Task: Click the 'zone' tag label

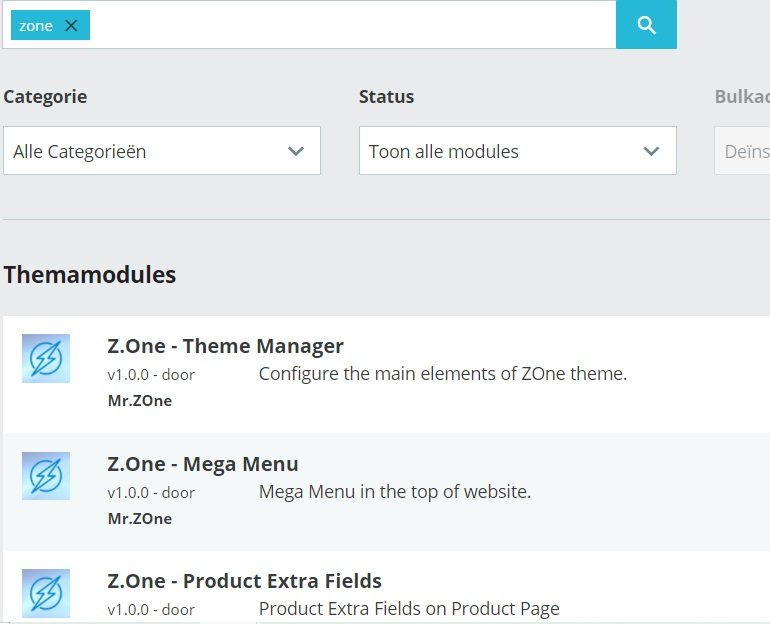Action: (36, 26)
